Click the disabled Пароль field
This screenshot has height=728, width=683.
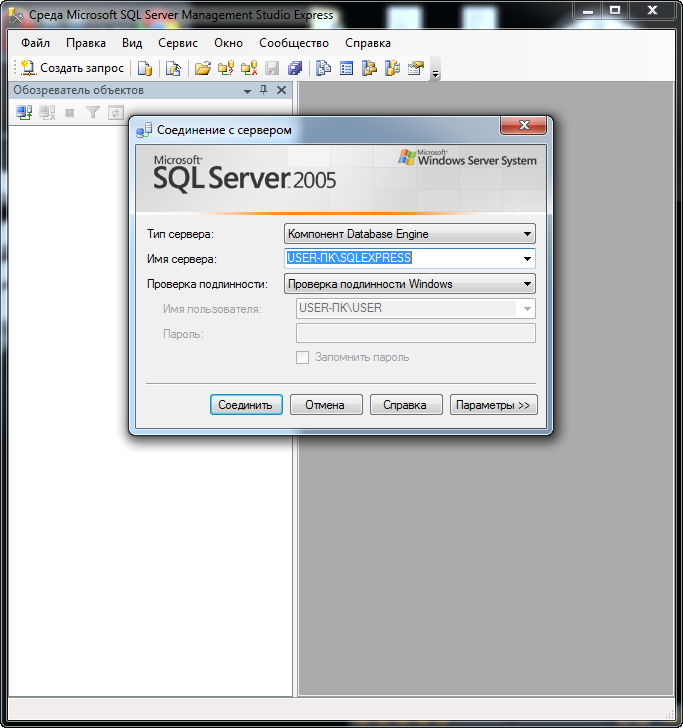[x=416, y=333]
